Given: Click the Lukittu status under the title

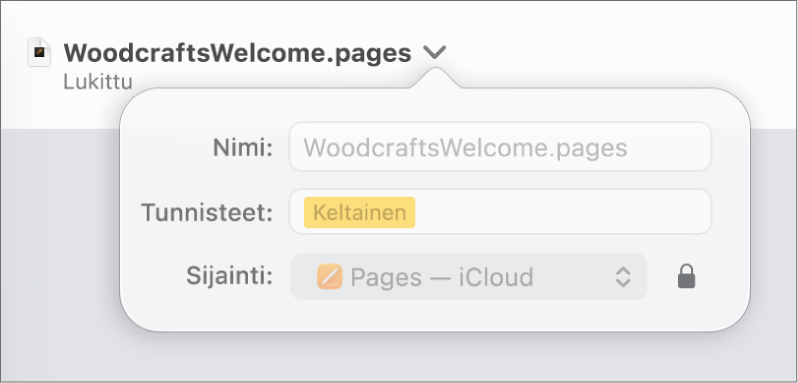Looking at the screenshot, I should coord(98,82).
